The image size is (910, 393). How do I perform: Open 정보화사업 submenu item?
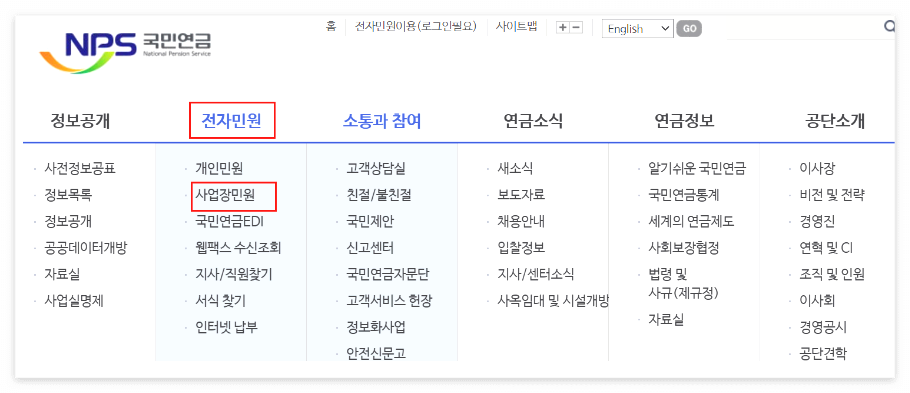click(x=376, y=327)
